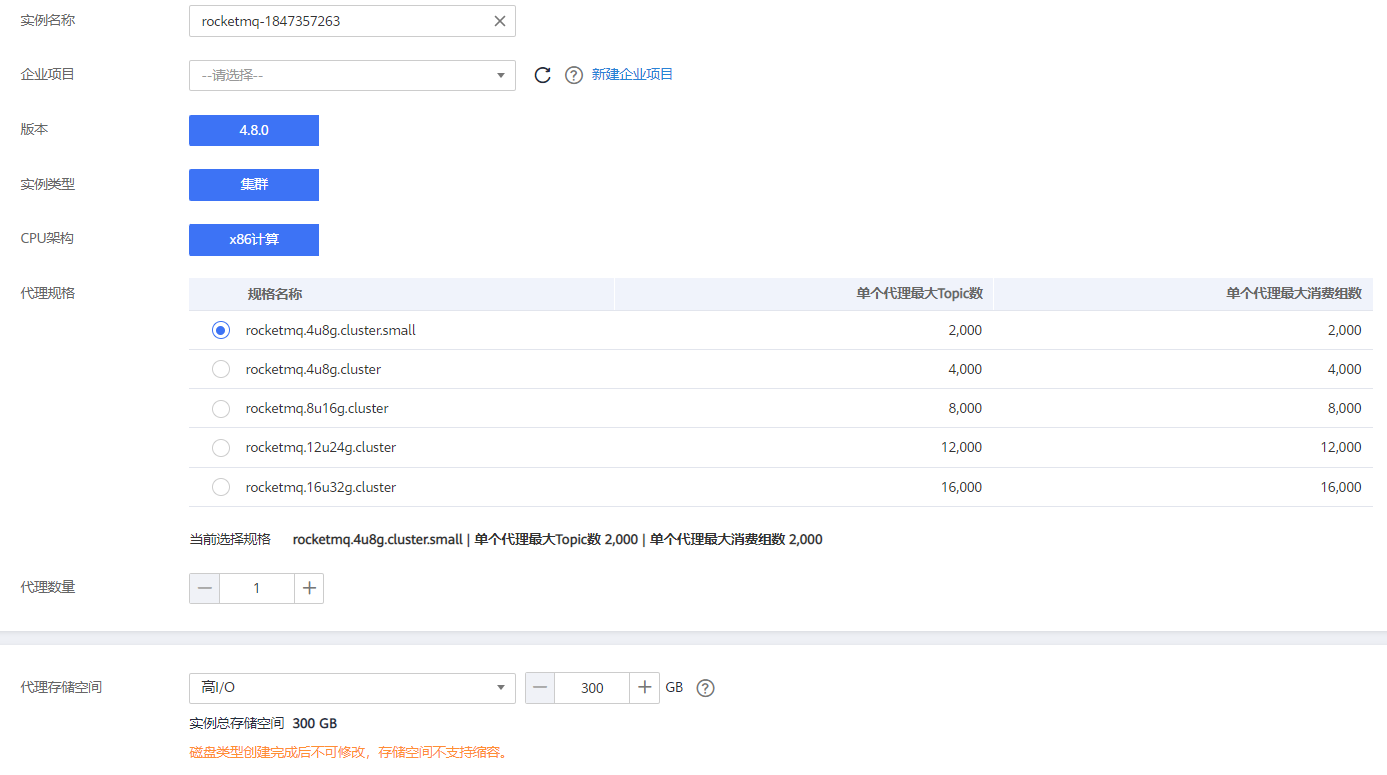Viewport: 1387px width, 775px height.
Task: Click the 实例总存储空间 300 GB text
Action: (263, 723)
